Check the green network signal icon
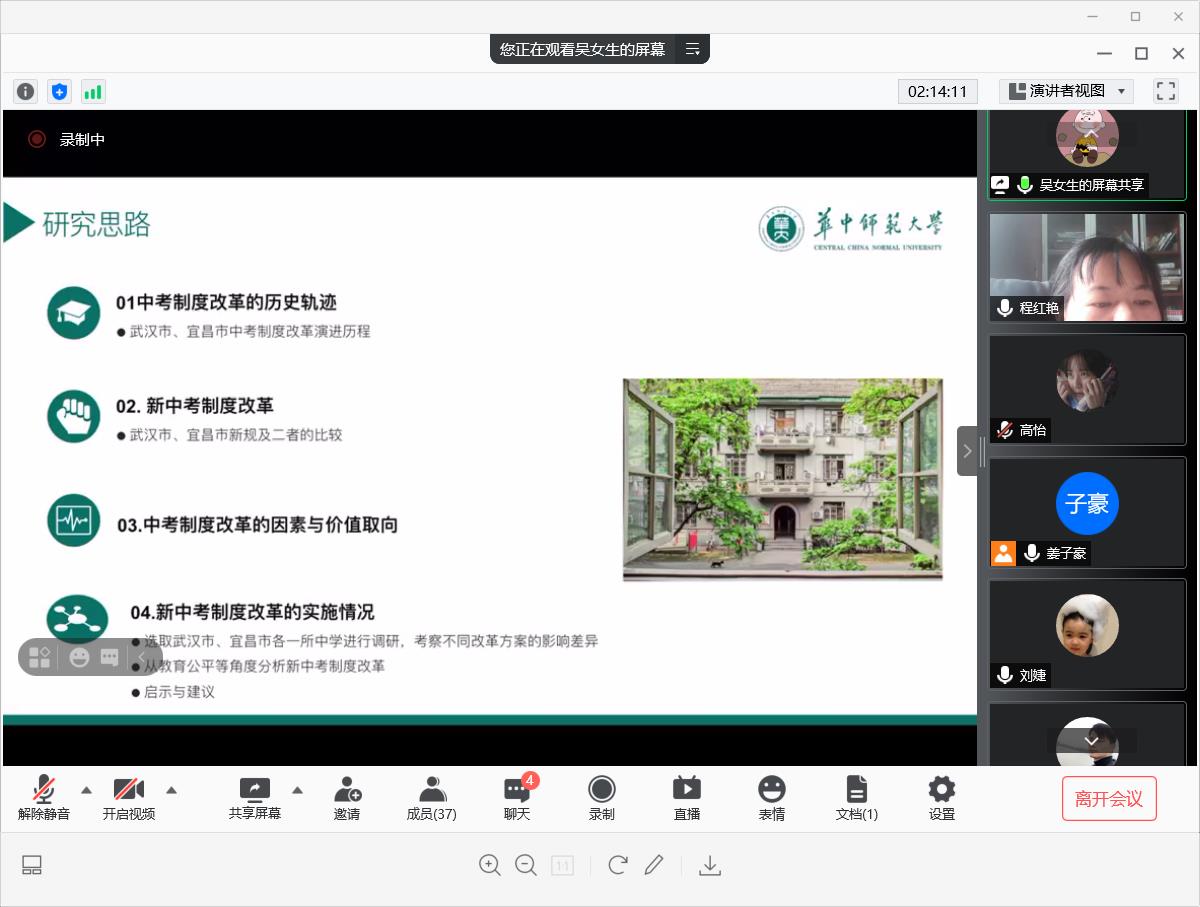 93,92
